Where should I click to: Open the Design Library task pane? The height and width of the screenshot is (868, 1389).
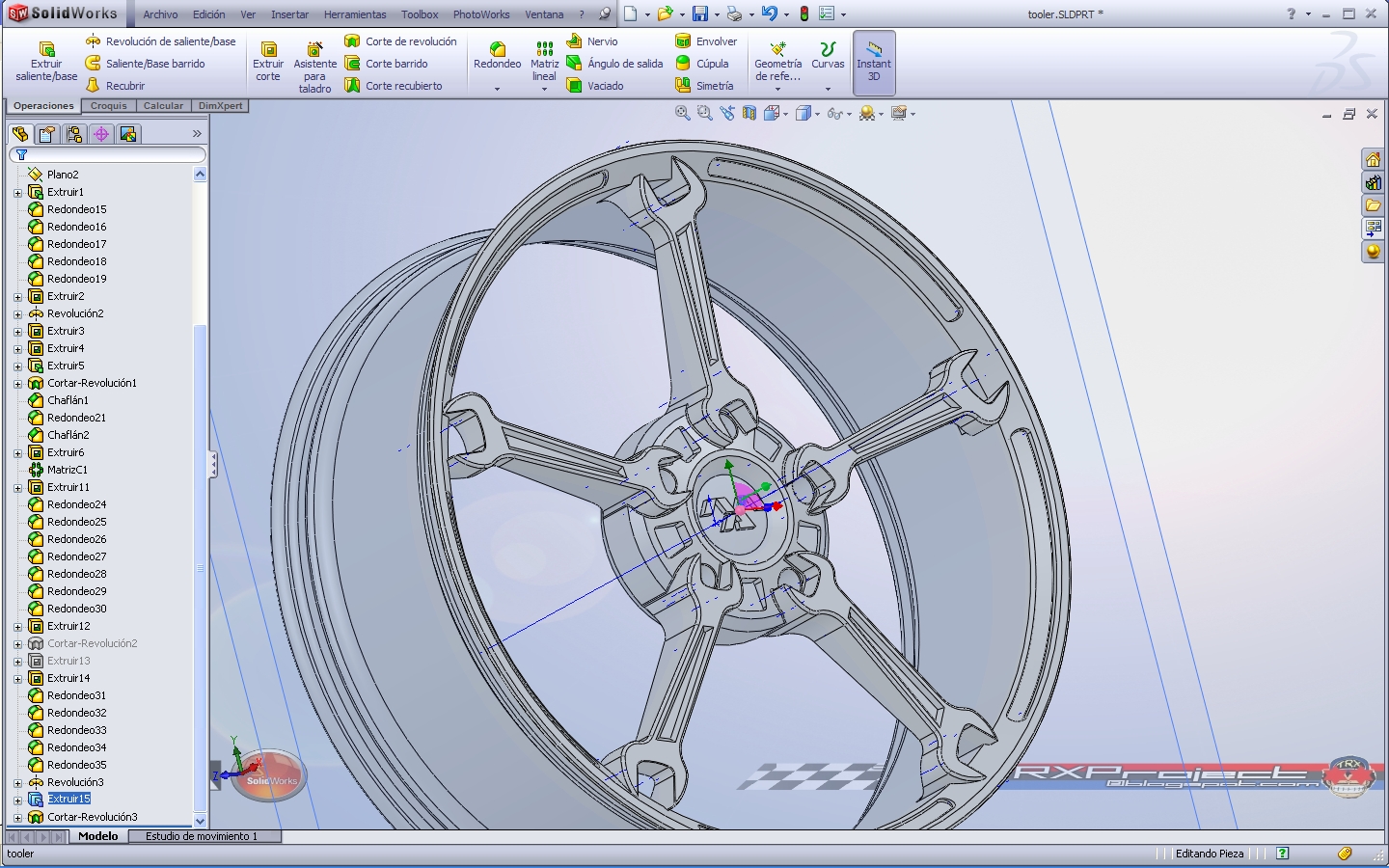pos(1373,182)
